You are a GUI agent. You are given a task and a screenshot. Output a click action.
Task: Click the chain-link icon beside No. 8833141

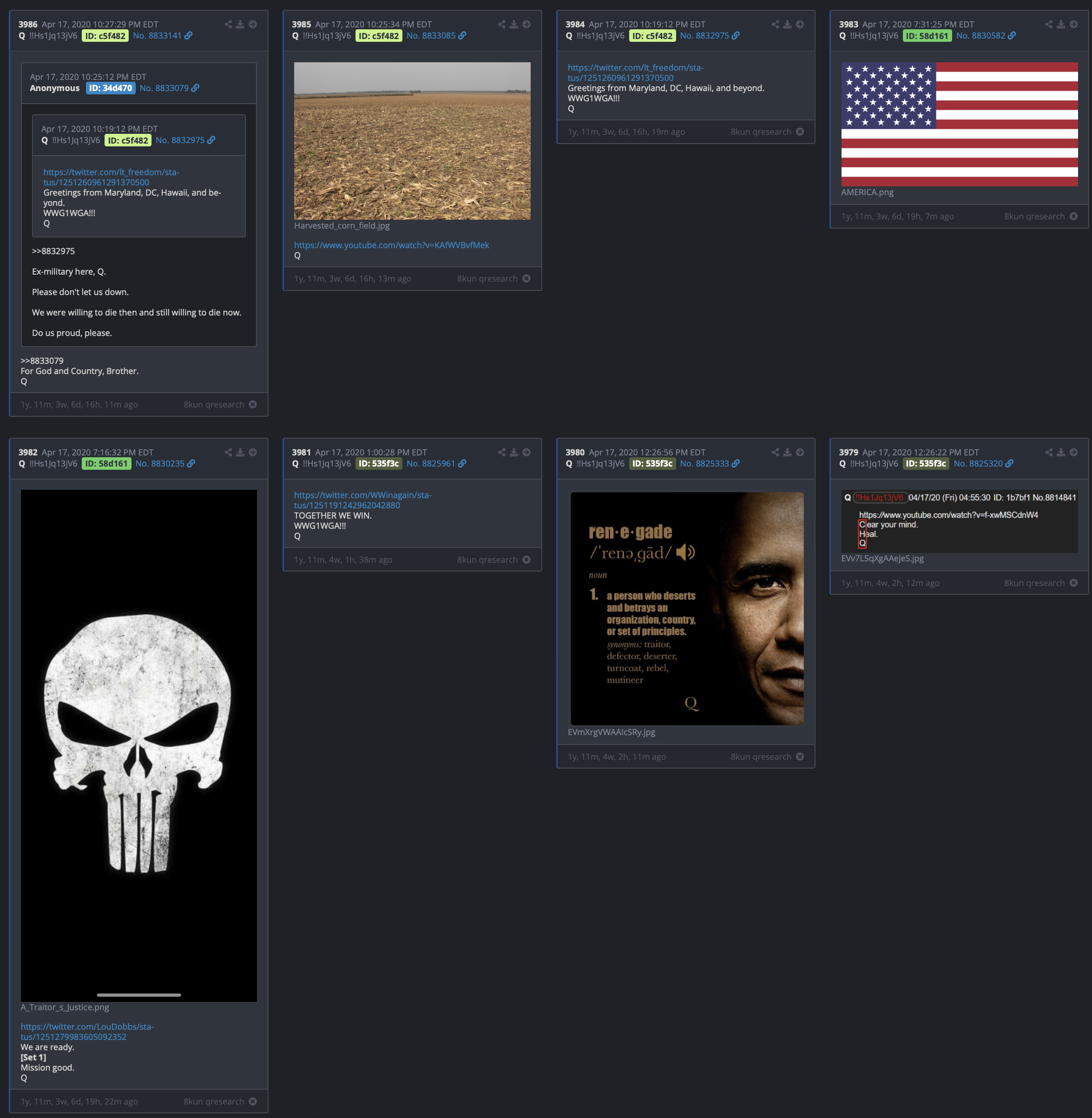pyautogui.click(x=188, y=36)
